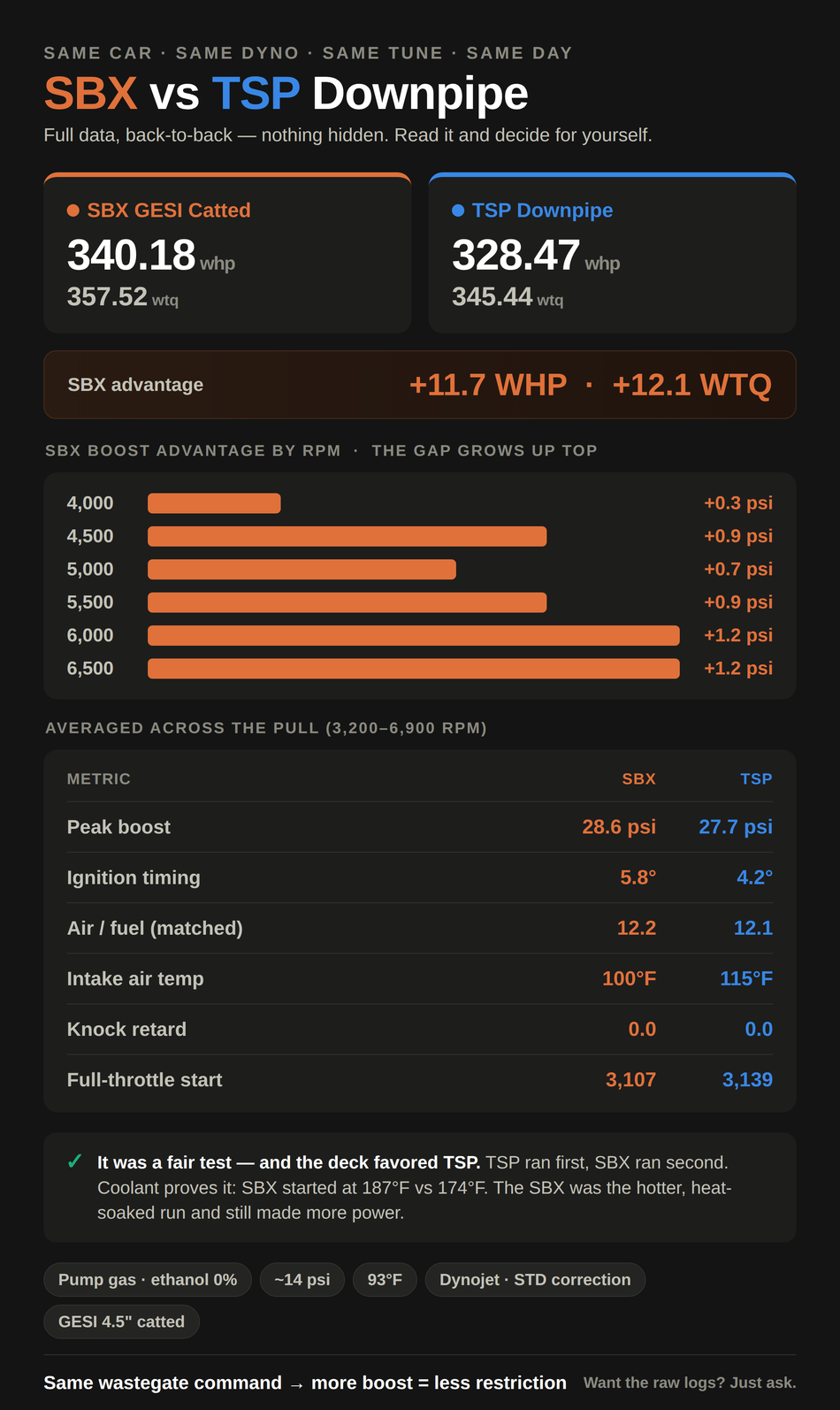This screenshot has width=840, height=1410.
Task: Click the 6,500 RPM boost bar
Action: click(414, 669)
